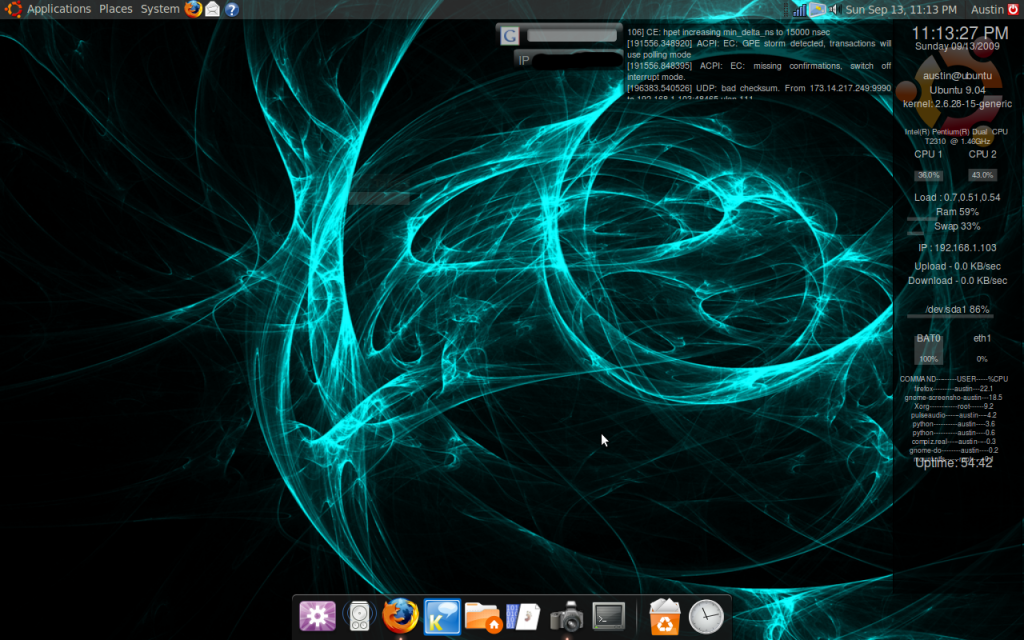Open the System menu
The height and width of the screenshot is (640, 1024).
160,9
